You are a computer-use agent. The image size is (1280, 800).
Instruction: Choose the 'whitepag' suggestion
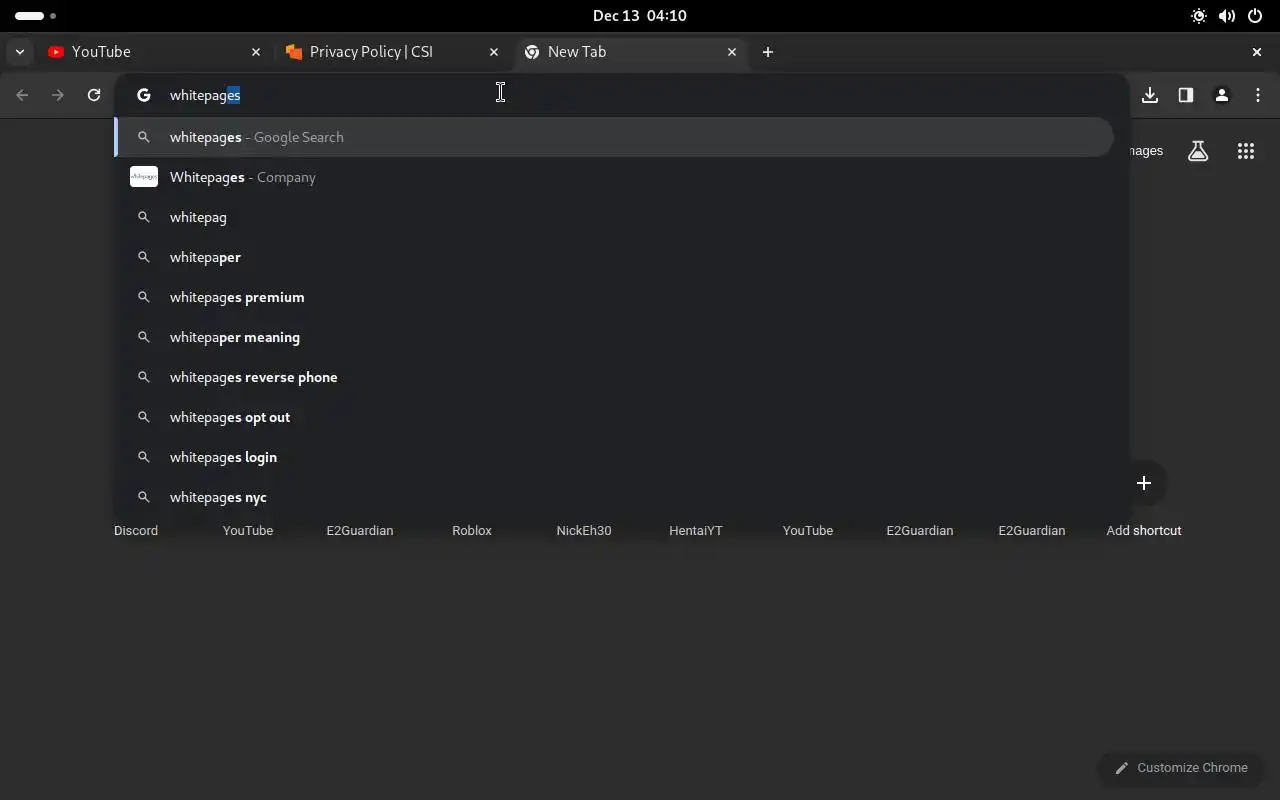[614, 217]
